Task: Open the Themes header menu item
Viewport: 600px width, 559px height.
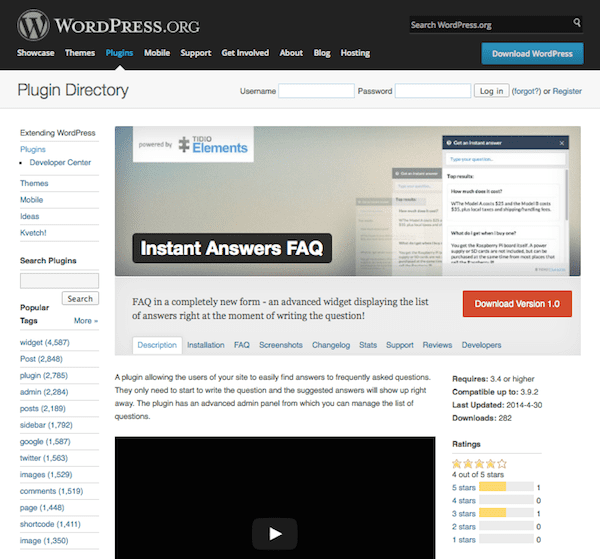Action: coord(80,53)
